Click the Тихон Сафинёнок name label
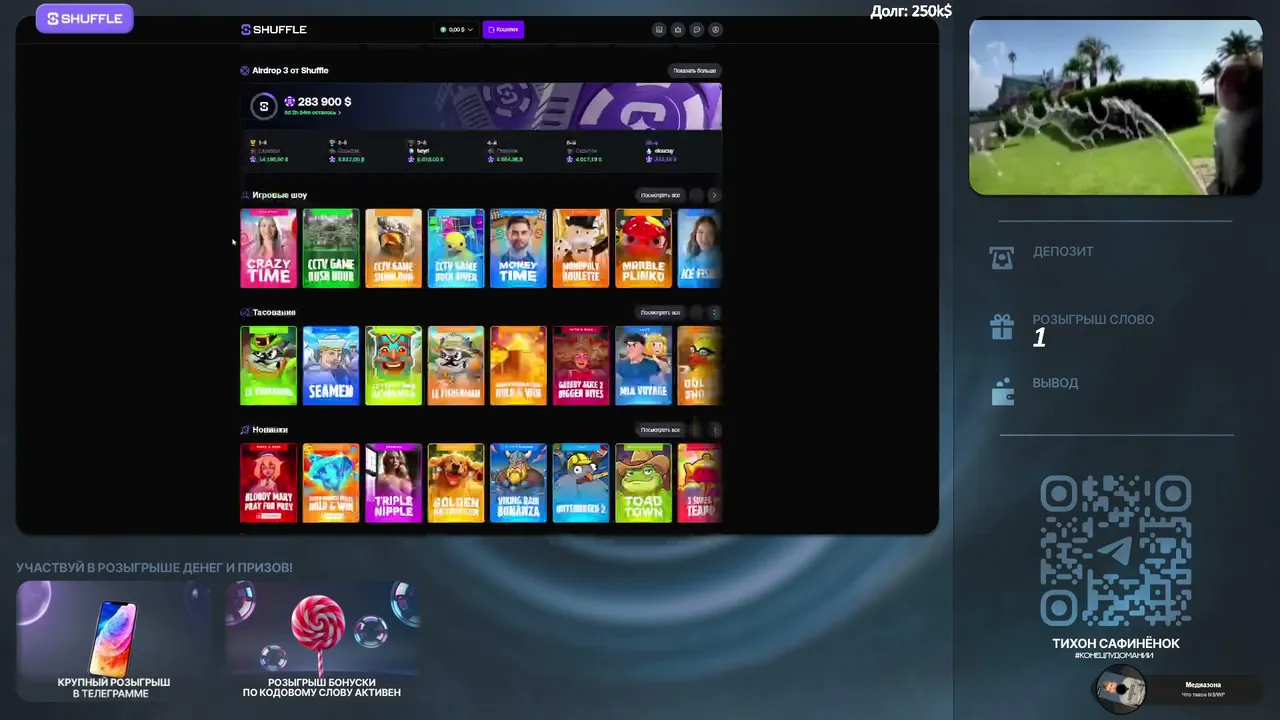Image resolution: width=1280 pixels, height=720 pixels. click(1116, 644)
